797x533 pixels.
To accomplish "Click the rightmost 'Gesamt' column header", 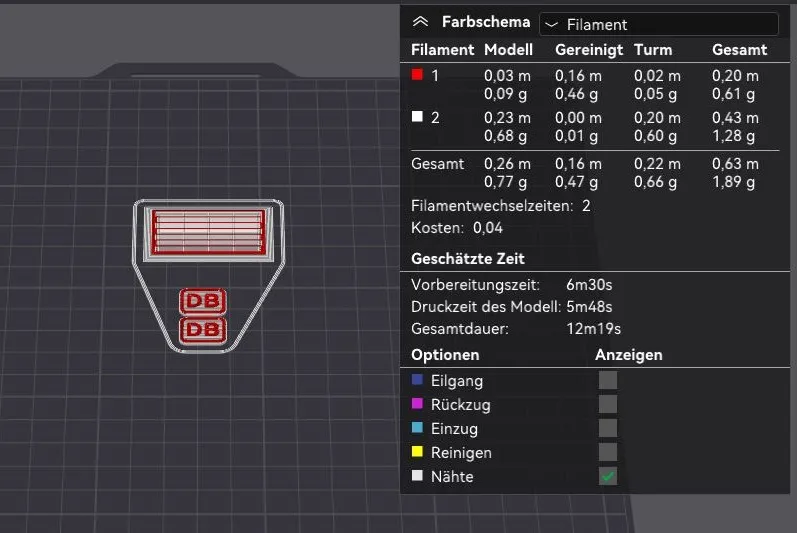I will [740, 50].
